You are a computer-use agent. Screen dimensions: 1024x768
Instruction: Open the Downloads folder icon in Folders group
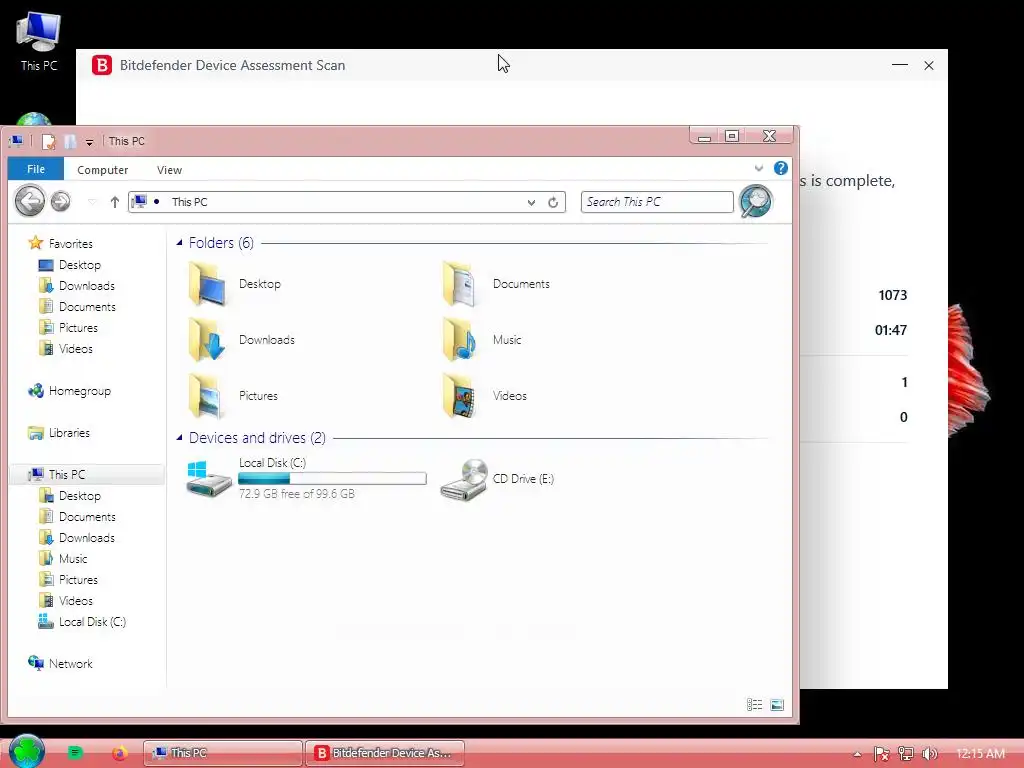pyautogui.click(x=207, y=340)
